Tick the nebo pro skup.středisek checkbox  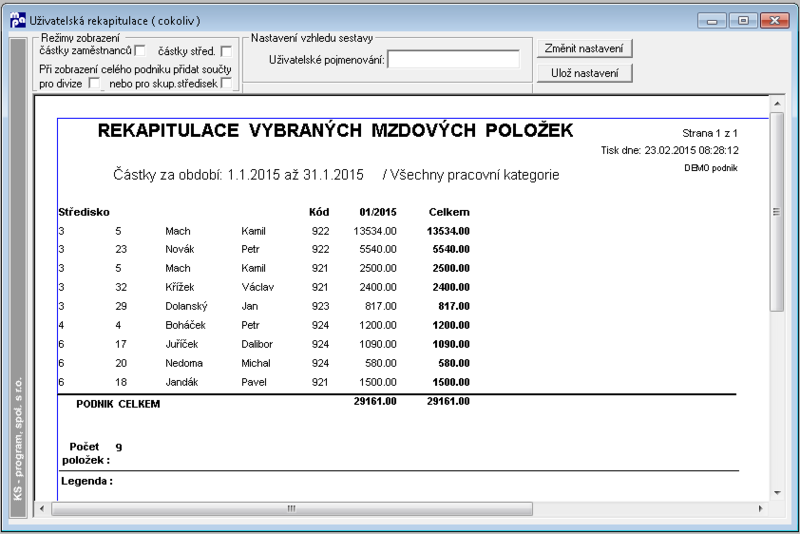227,83
